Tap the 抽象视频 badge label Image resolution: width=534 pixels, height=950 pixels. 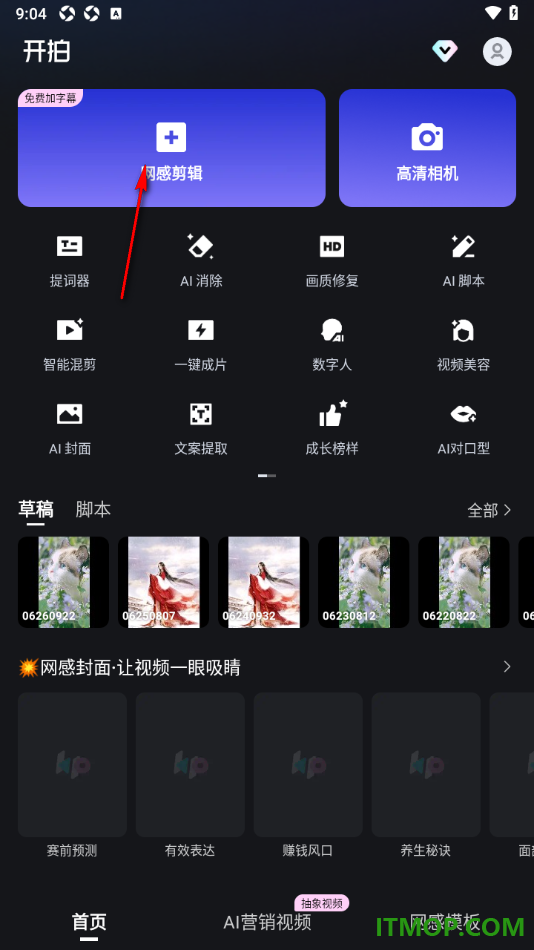322,903
